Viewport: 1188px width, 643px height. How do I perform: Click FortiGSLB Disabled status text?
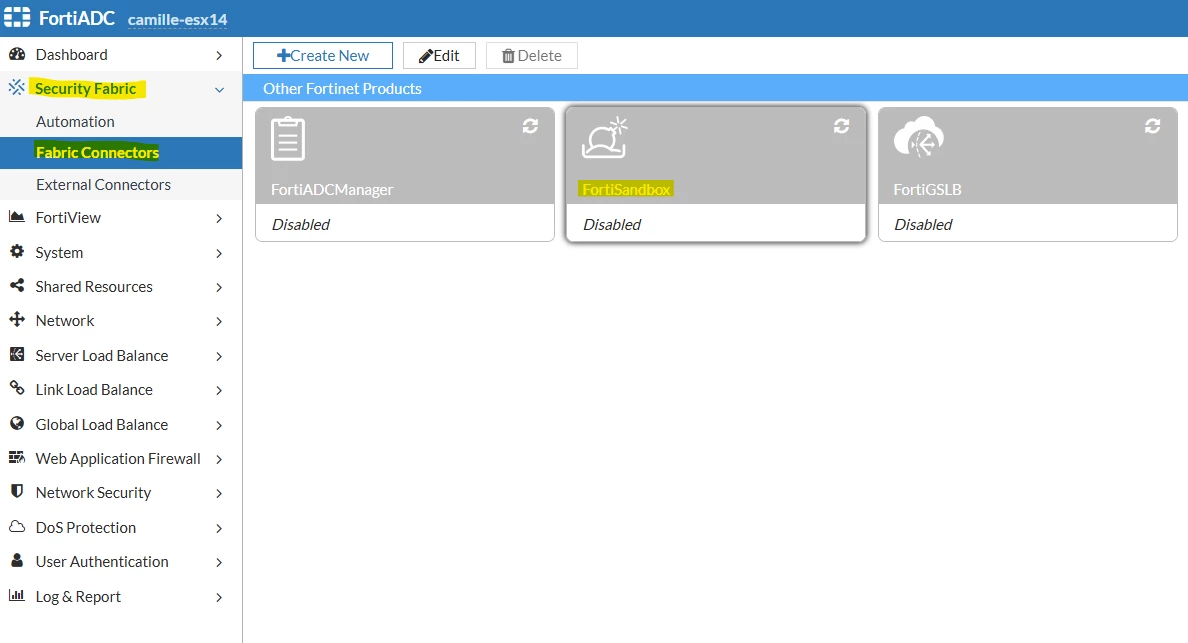pos(923,224)
